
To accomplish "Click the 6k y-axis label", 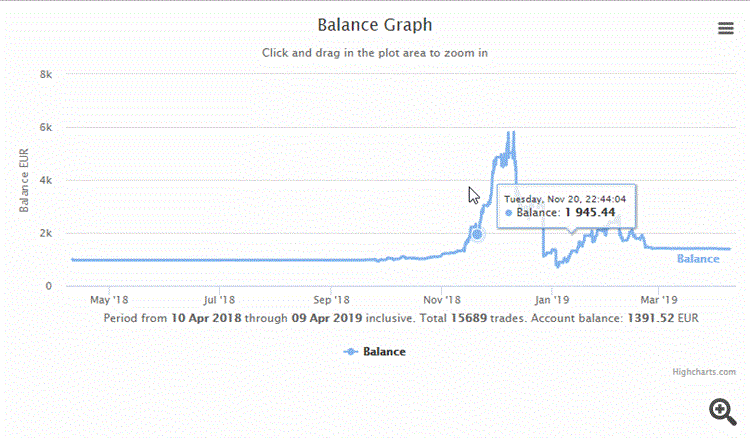I will (46, 127).
